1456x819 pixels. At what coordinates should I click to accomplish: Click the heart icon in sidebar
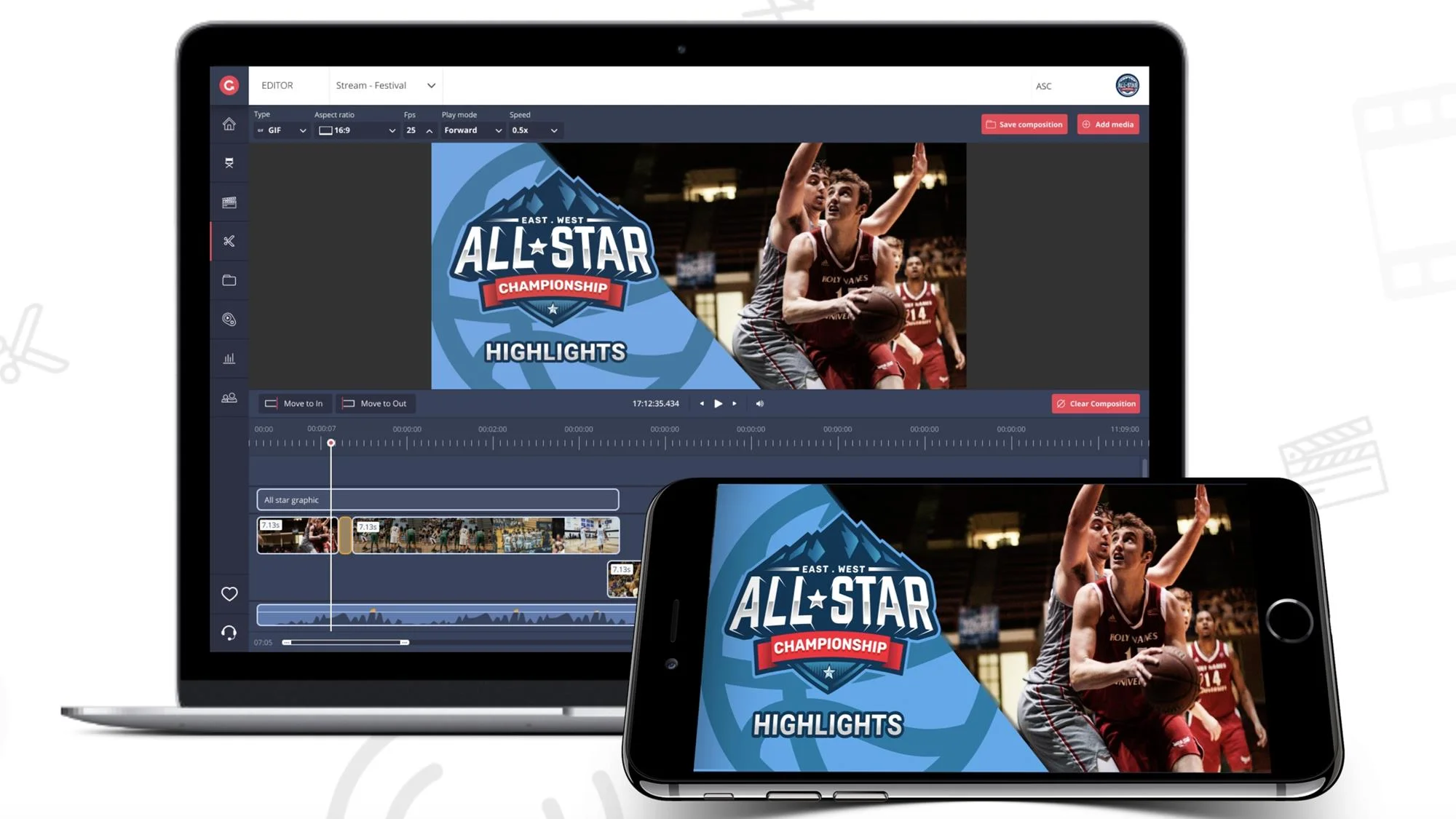coord(229,594)
